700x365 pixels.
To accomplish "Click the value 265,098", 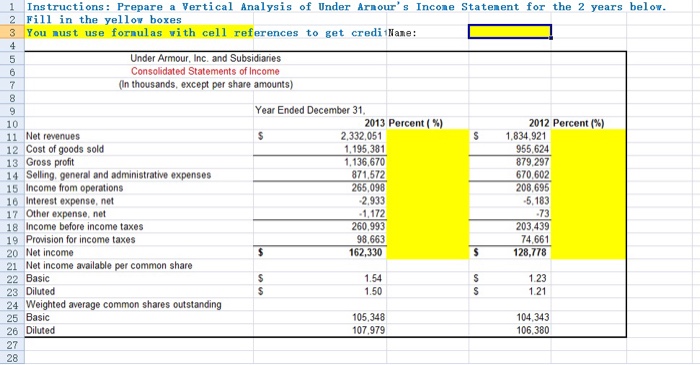I will point(368,188).
